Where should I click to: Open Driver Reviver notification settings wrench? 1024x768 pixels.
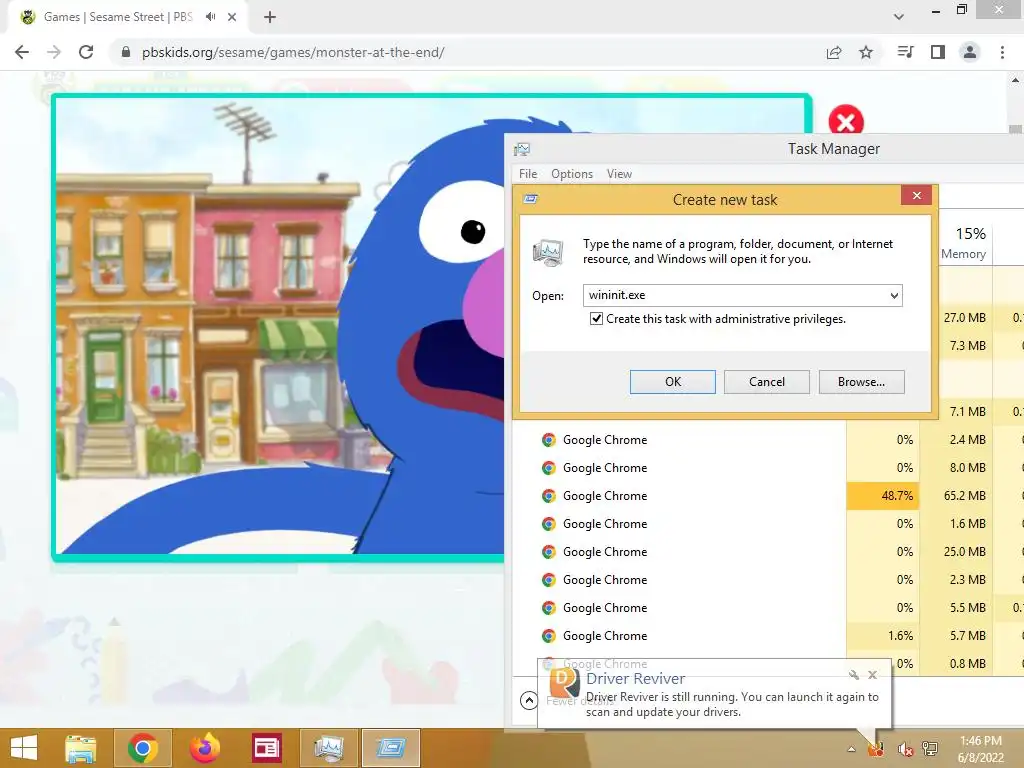click(854, 675)
